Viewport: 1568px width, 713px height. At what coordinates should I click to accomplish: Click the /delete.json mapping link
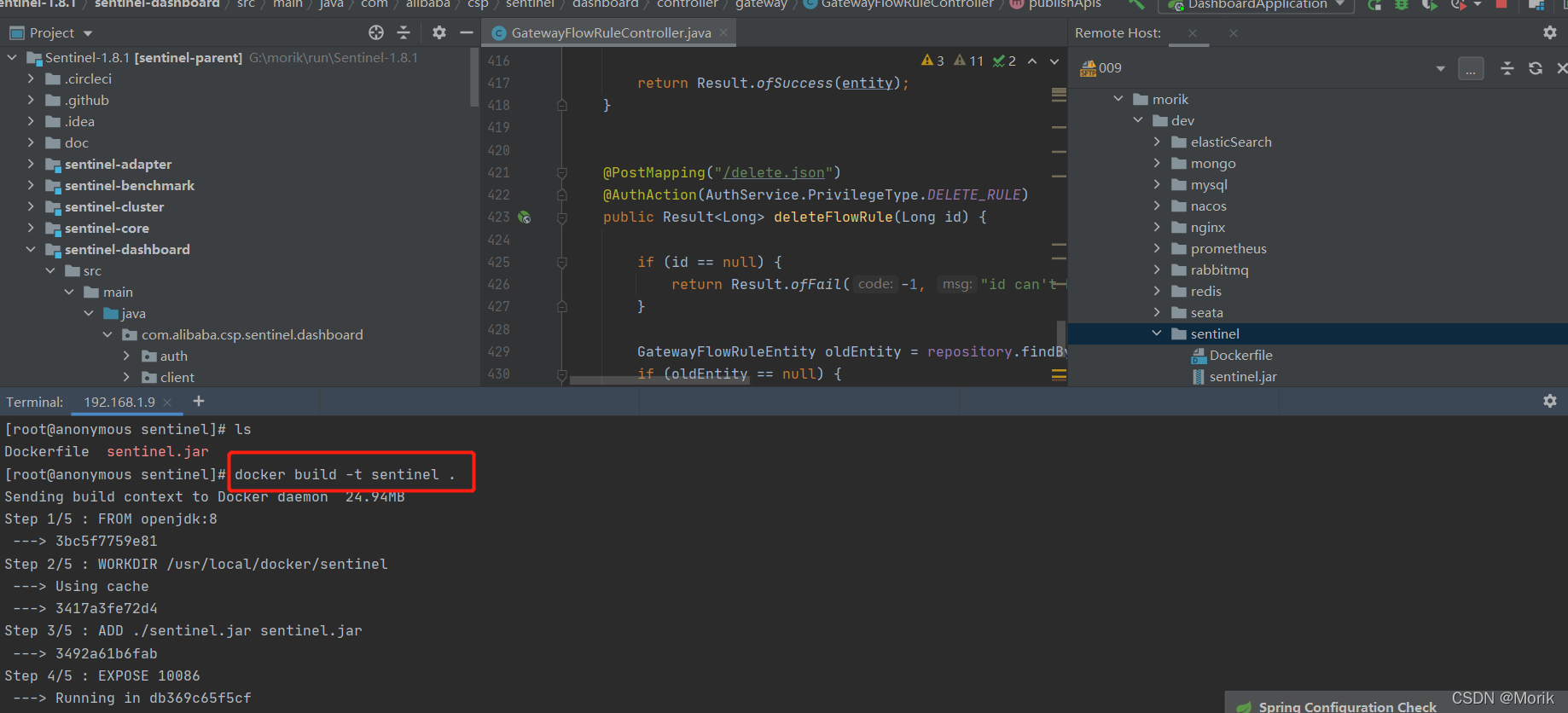(774, 172)
